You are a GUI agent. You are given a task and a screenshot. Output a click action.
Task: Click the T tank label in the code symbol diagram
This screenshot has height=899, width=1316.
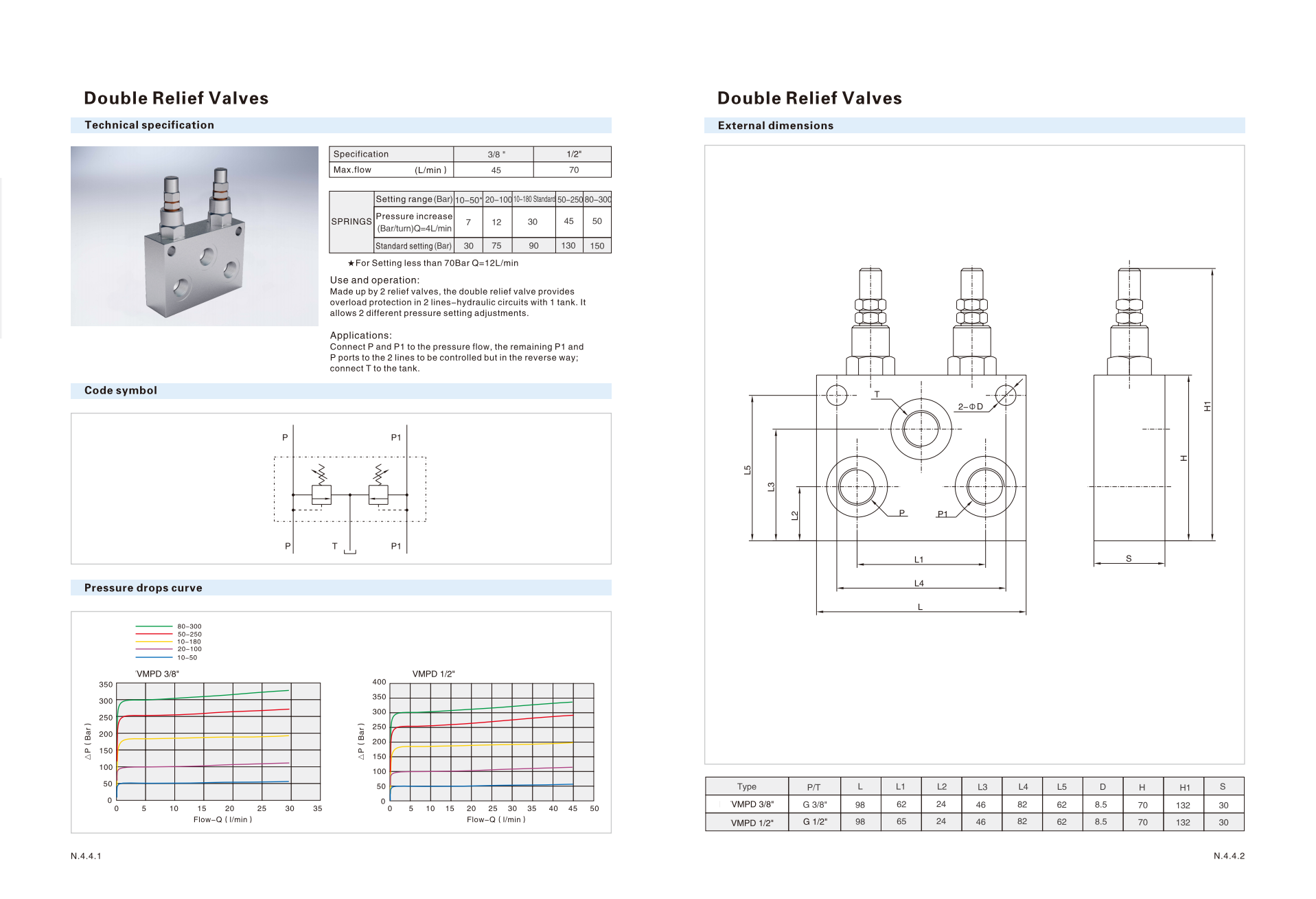[x=335, y=546]
